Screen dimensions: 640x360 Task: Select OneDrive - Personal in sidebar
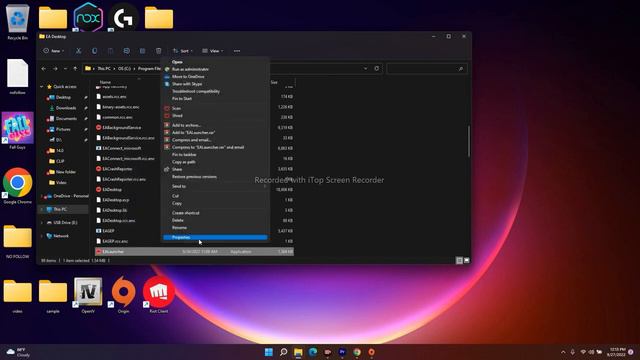(67, 196)
